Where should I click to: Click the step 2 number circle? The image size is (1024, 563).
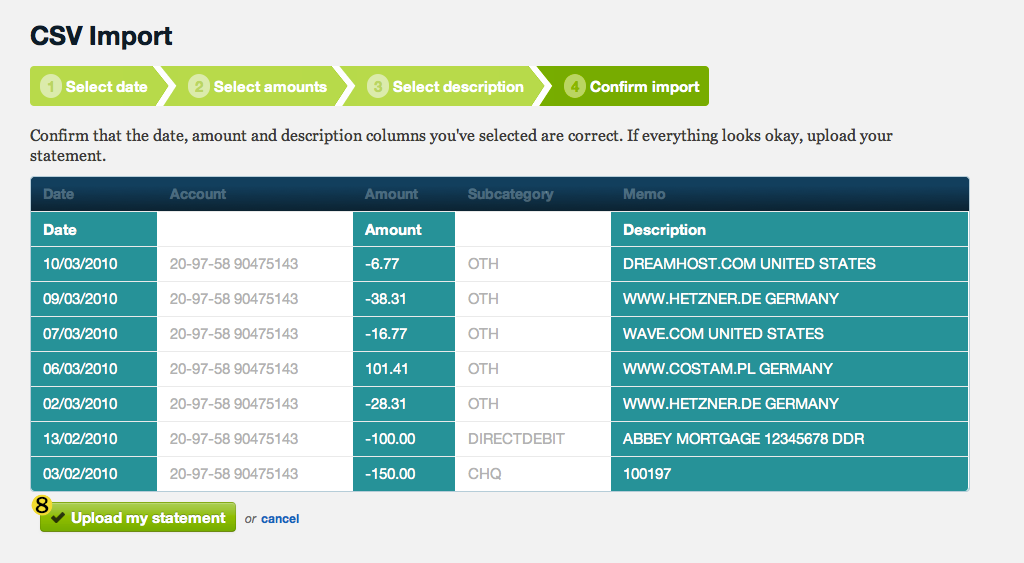(199, 86)
